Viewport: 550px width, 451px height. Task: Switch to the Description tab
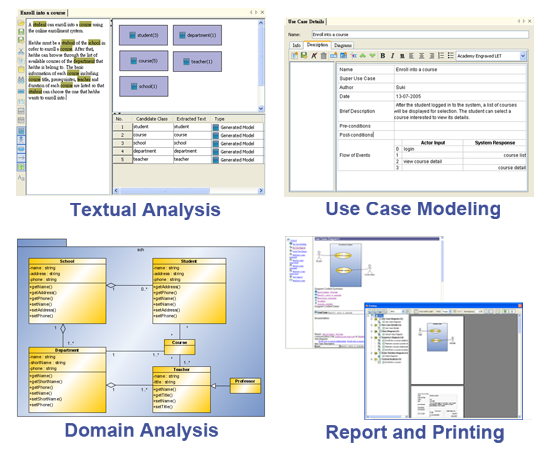point(317,45)
